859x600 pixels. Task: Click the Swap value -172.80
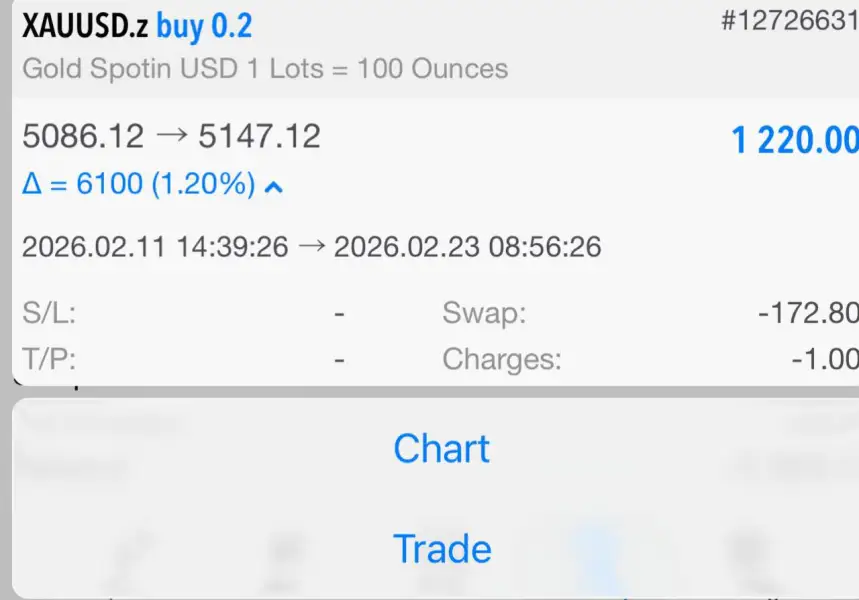pos(808,314)
